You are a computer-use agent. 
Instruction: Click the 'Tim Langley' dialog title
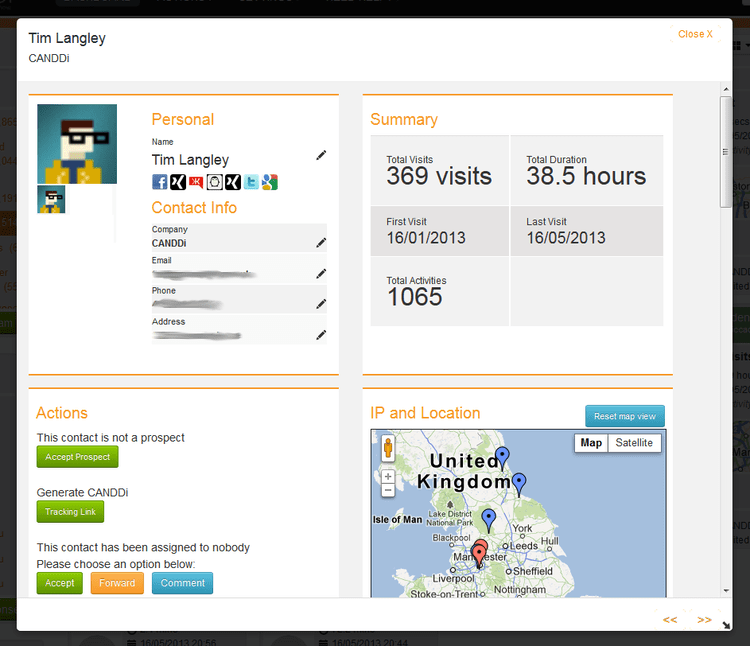(67, 38)
